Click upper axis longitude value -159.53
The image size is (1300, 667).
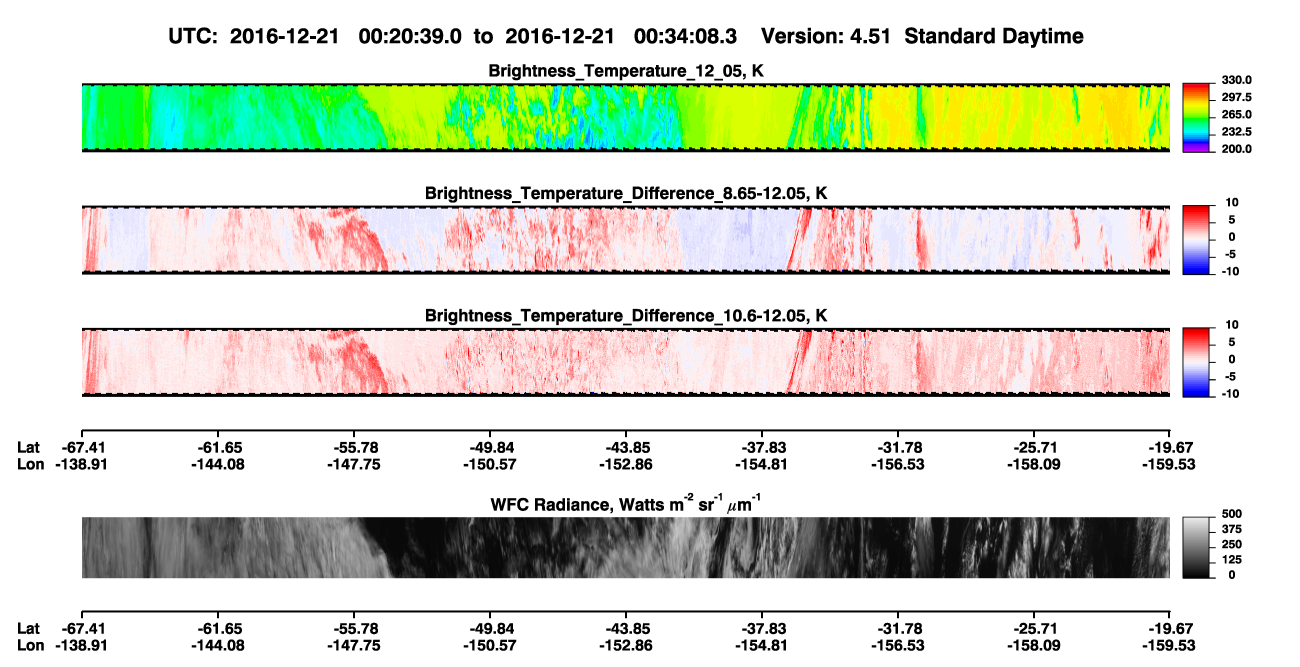(x=1170, y=464)
